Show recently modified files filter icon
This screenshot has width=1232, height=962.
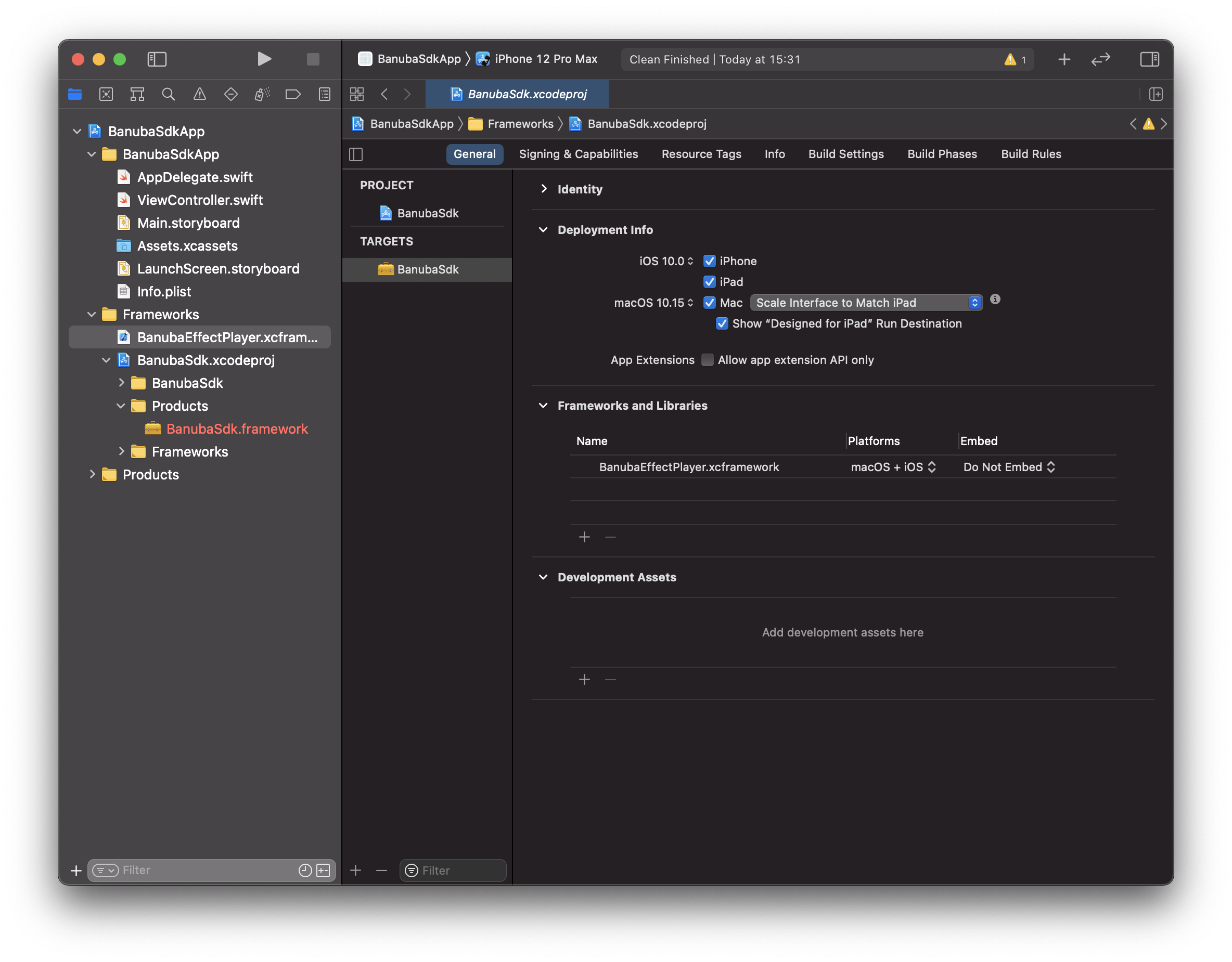[x=305, y=870]
